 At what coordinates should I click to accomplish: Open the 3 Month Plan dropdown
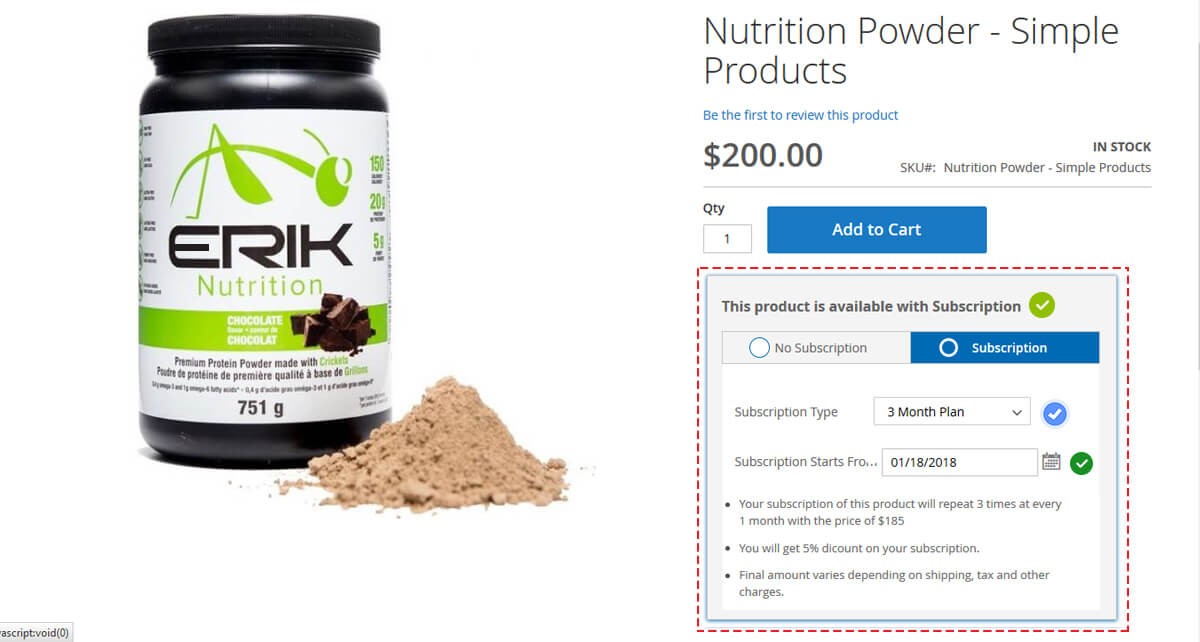coord(951,412)
